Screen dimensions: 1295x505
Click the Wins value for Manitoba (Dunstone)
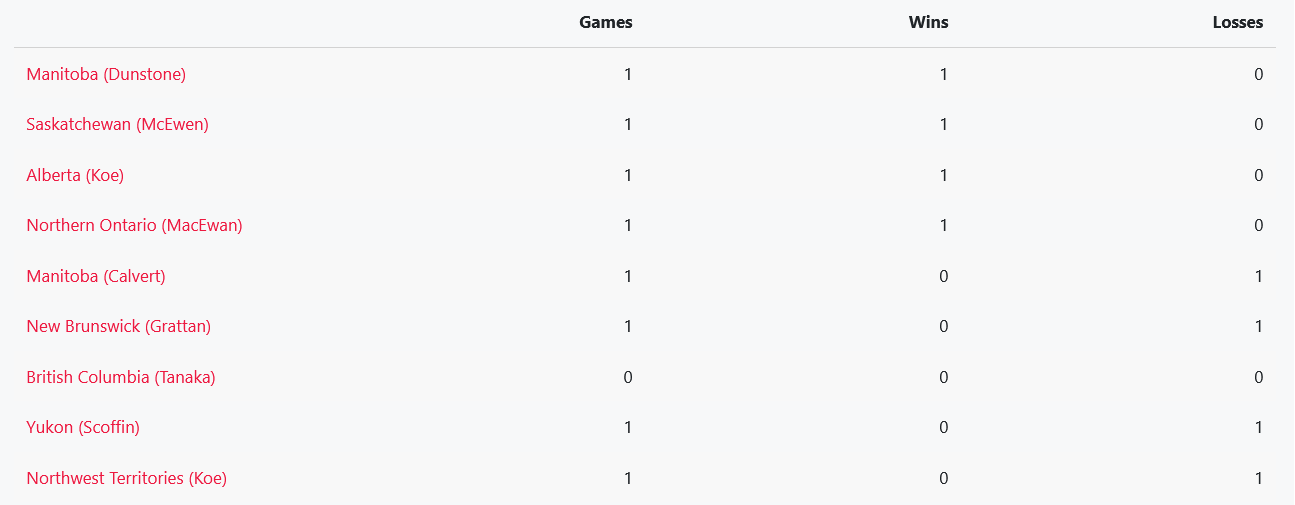point(943,74)
